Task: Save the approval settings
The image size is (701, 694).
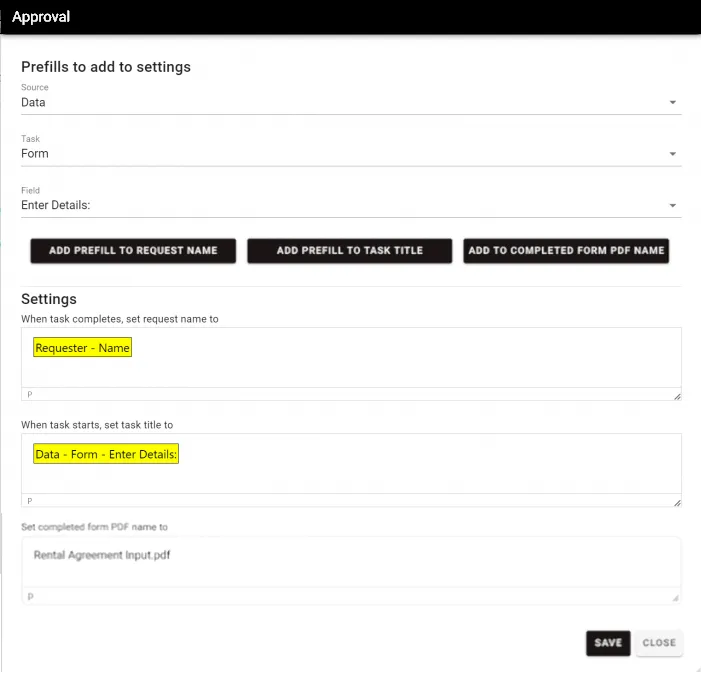Action: (607, 643)
